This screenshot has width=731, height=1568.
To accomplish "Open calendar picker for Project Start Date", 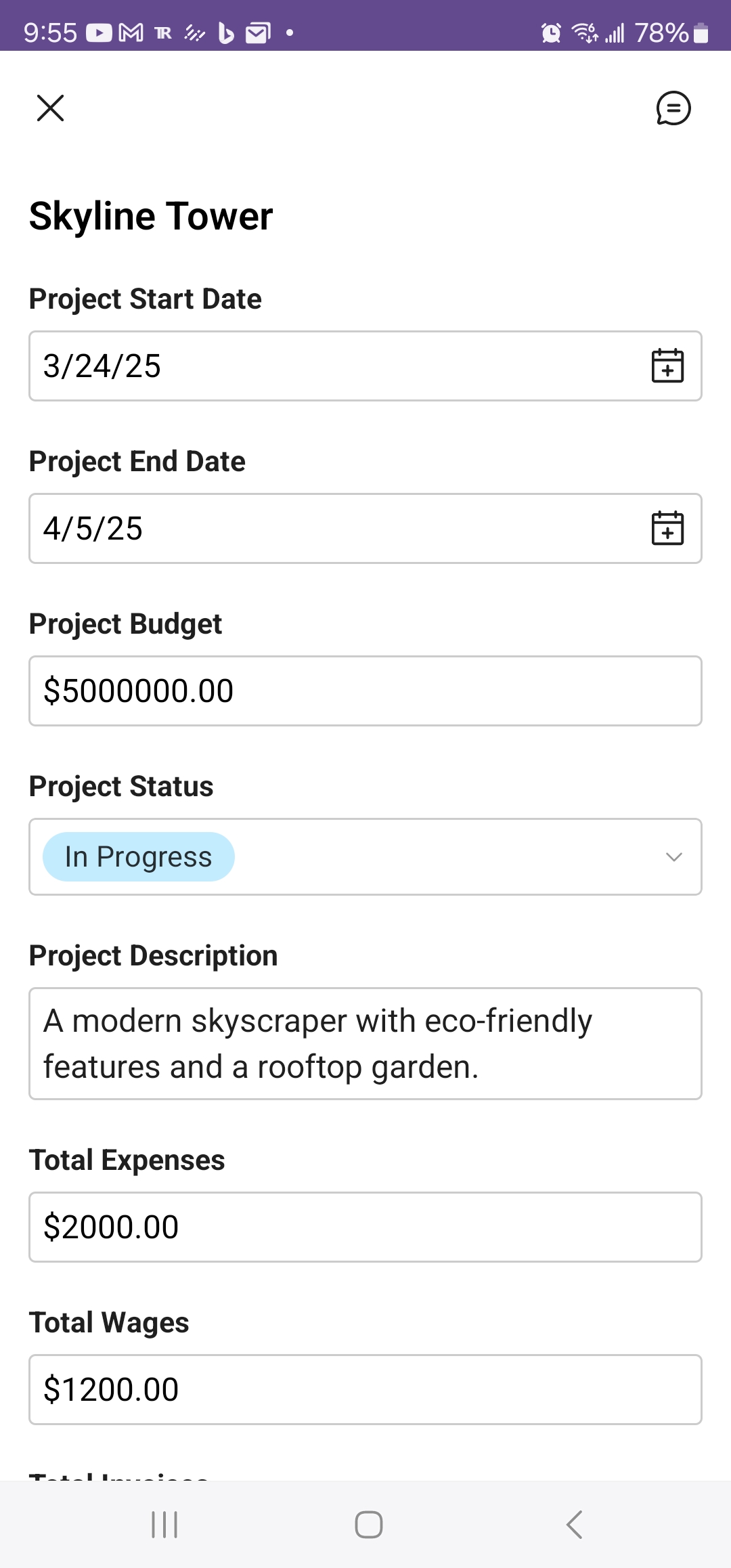I will [x=667, y=366].
